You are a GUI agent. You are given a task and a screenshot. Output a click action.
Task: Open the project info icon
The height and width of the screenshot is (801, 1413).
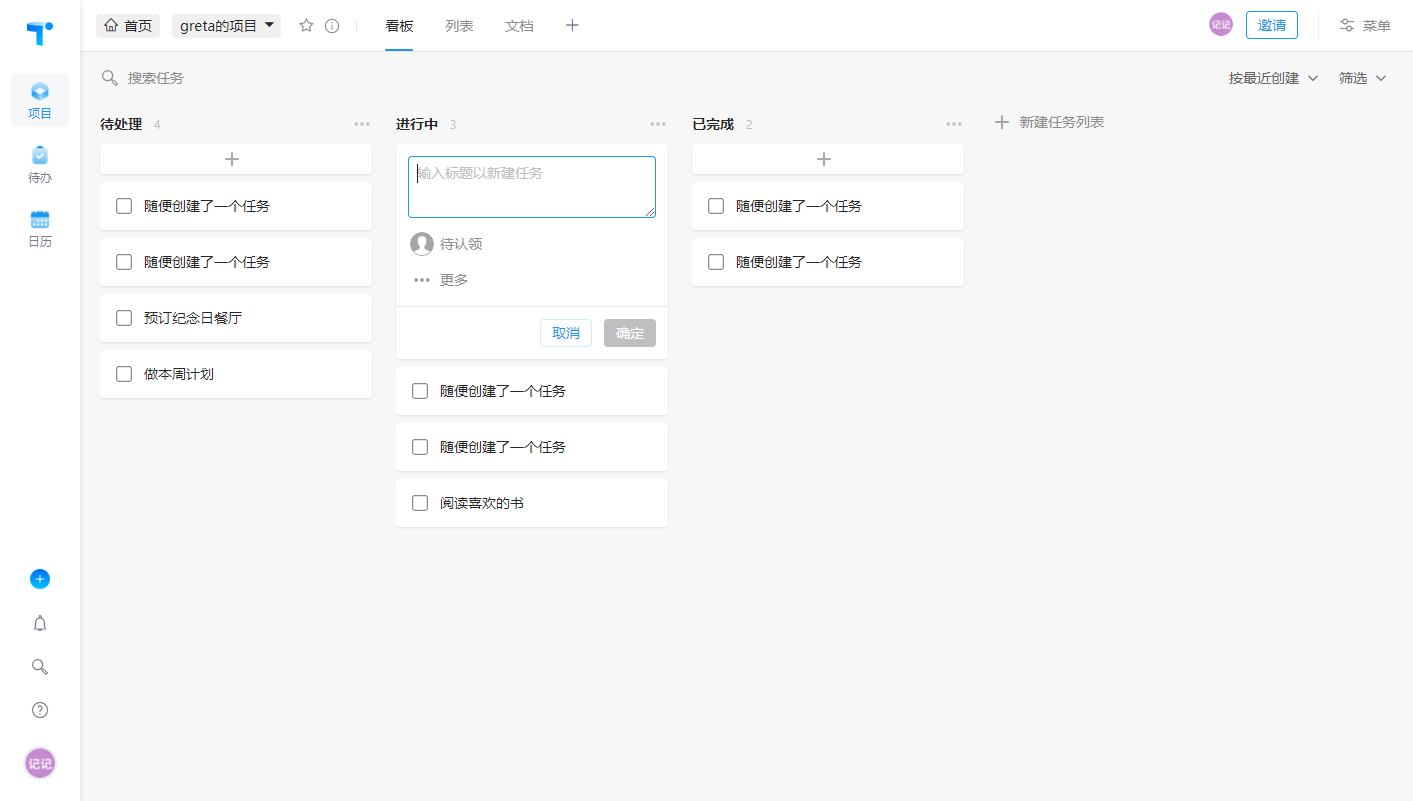[332, 26]
